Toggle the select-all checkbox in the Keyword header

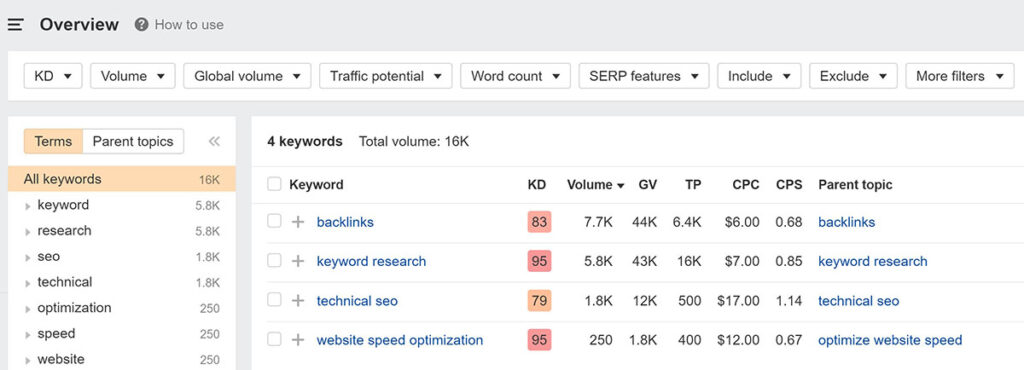coord(274,184)
